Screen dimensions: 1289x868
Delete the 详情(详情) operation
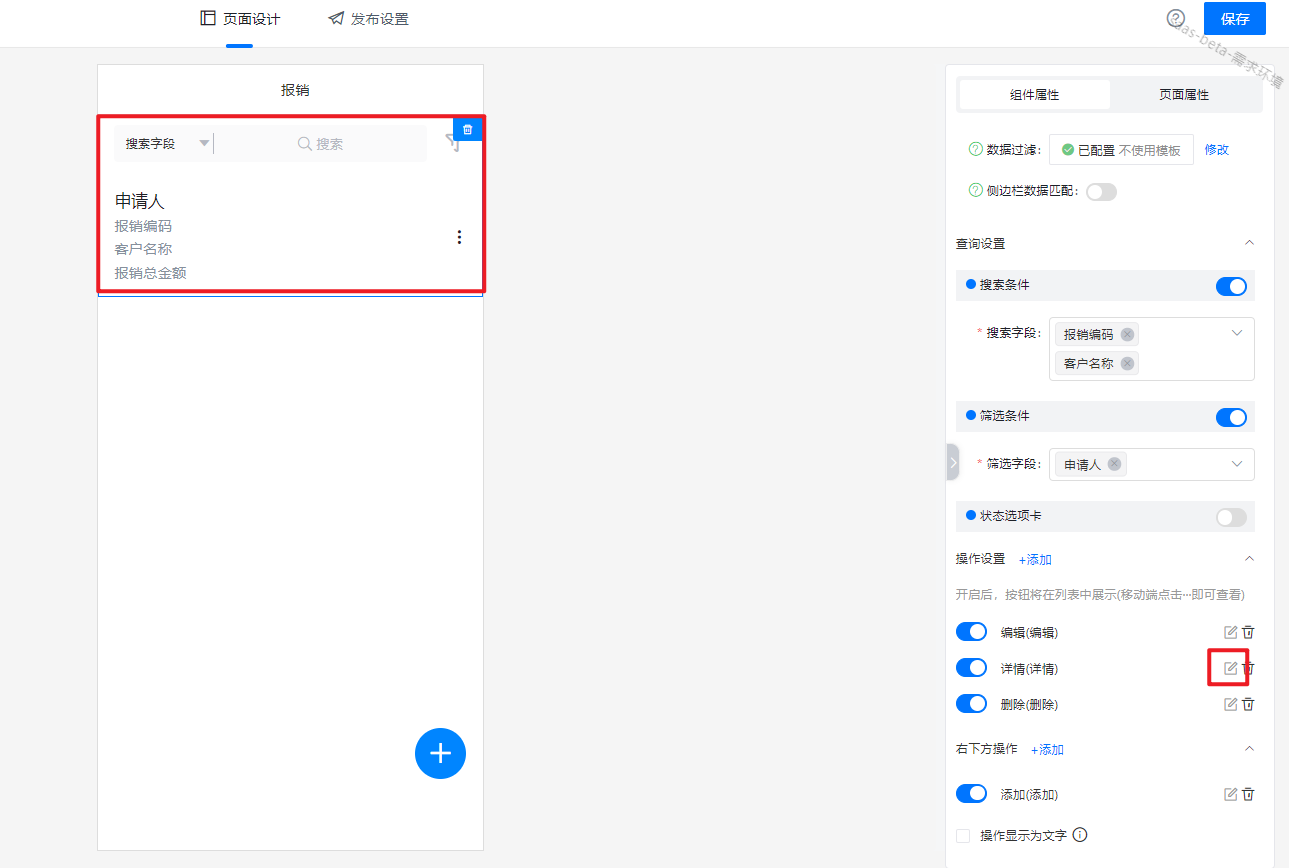coord(1248,668)
